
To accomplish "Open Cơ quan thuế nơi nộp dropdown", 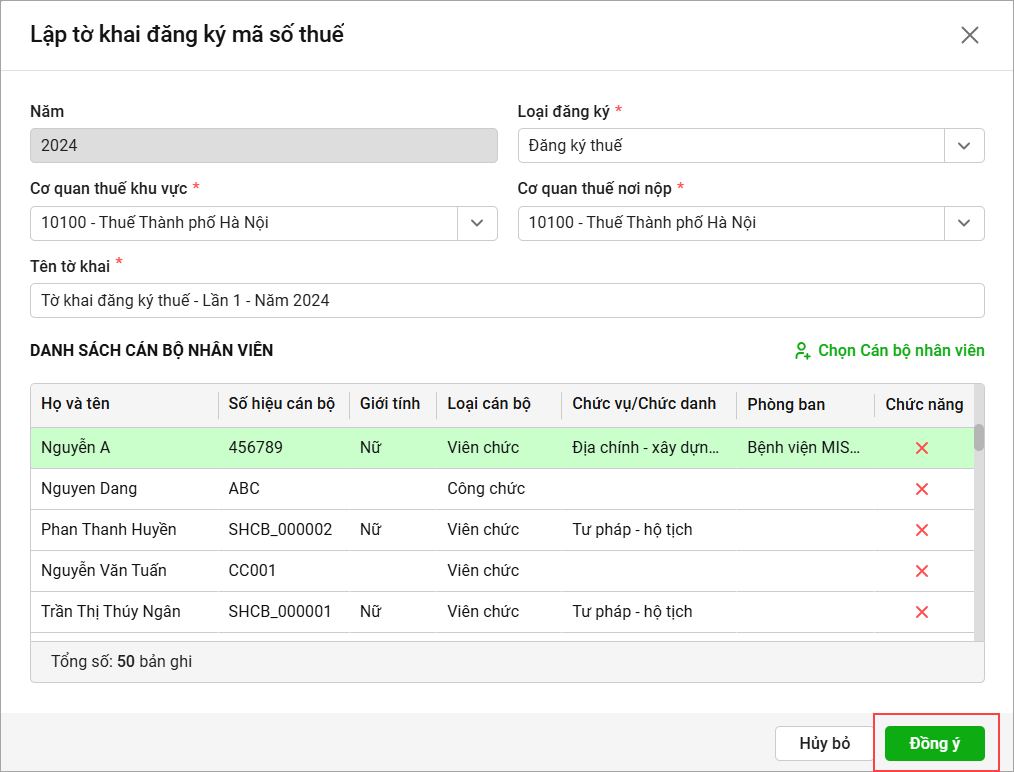I will click(x=964, y=223).
